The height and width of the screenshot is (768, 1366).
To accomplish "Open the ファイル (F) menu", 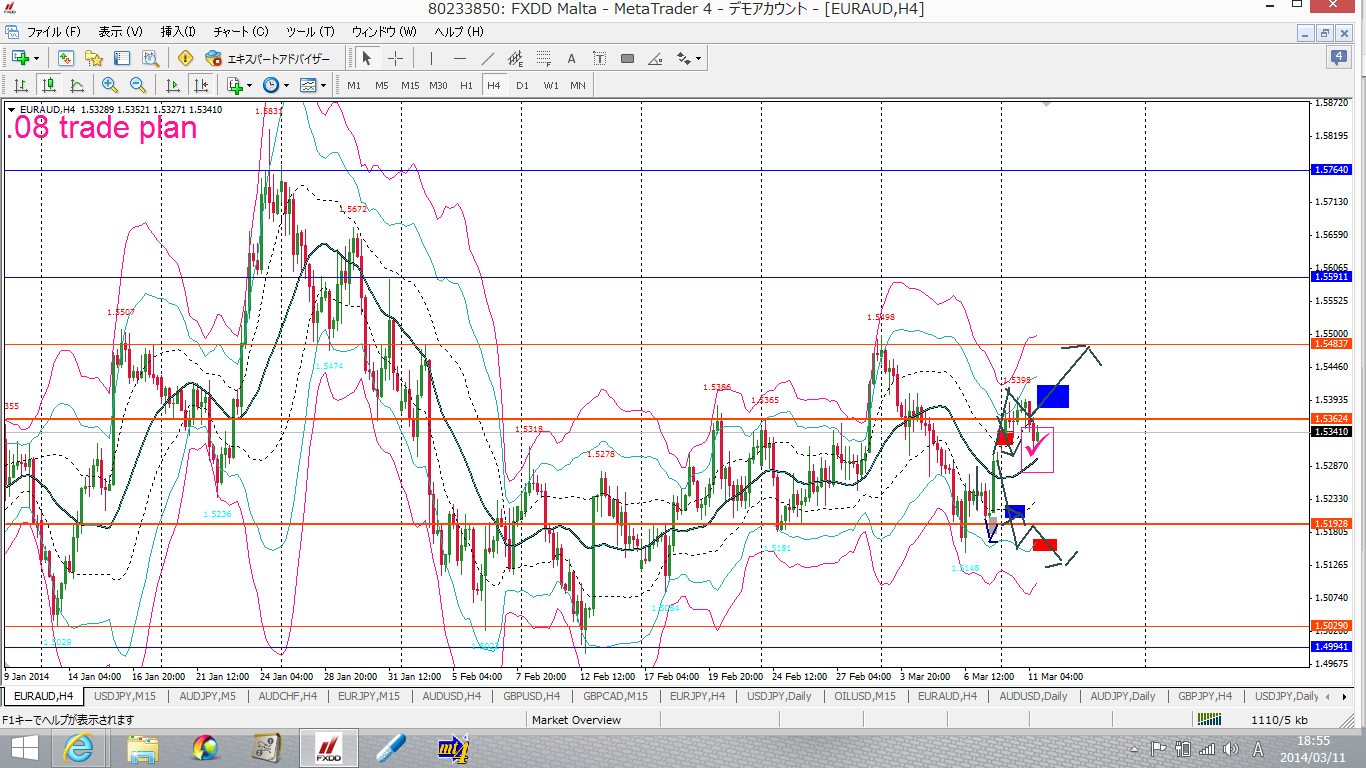I will [54, 31].
